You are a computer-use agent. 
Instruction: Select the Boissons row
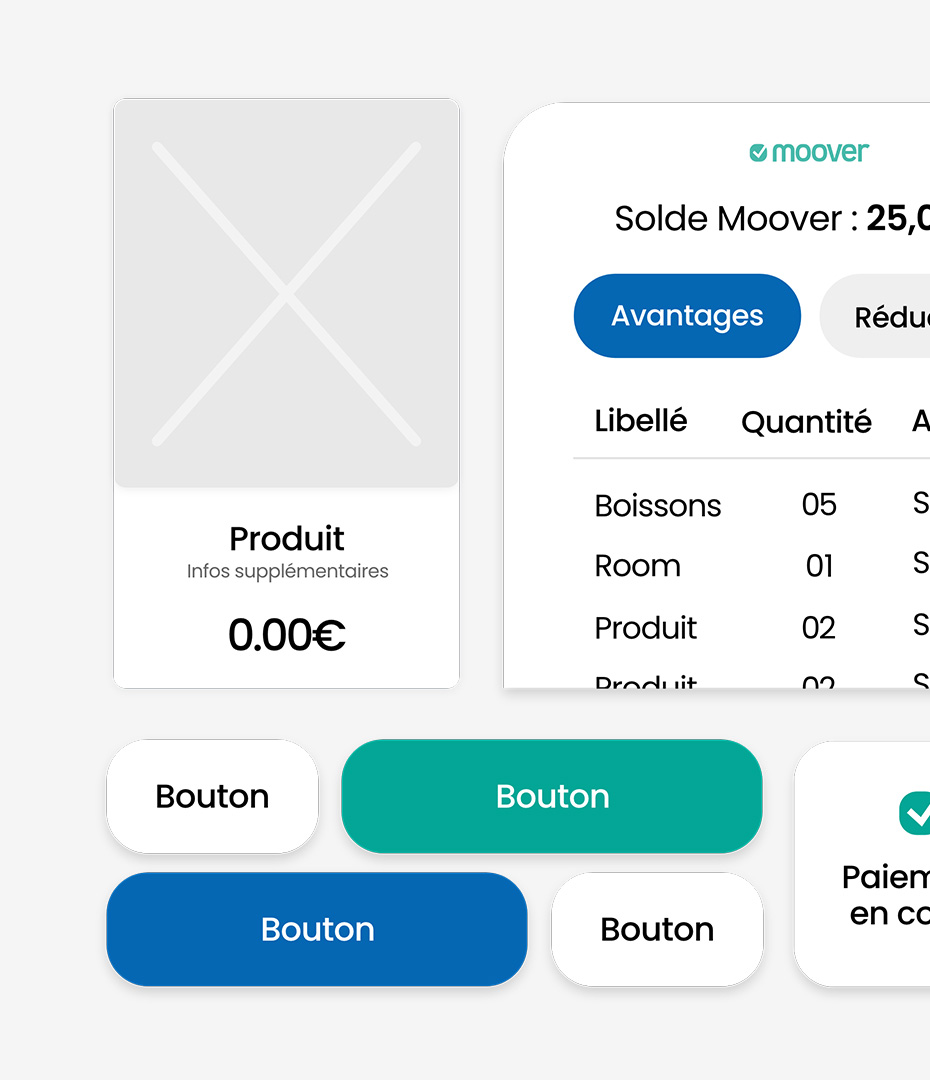point(752,505)
